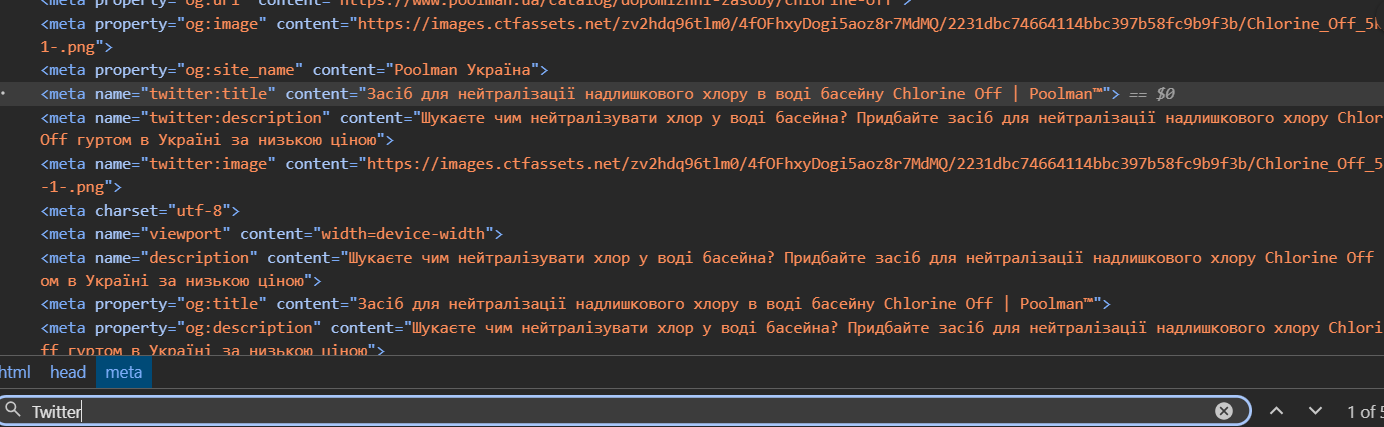The height and width of the screenshot is (427, 1384).
Task: Go to next search result
Action: (x=1315, y=411)
